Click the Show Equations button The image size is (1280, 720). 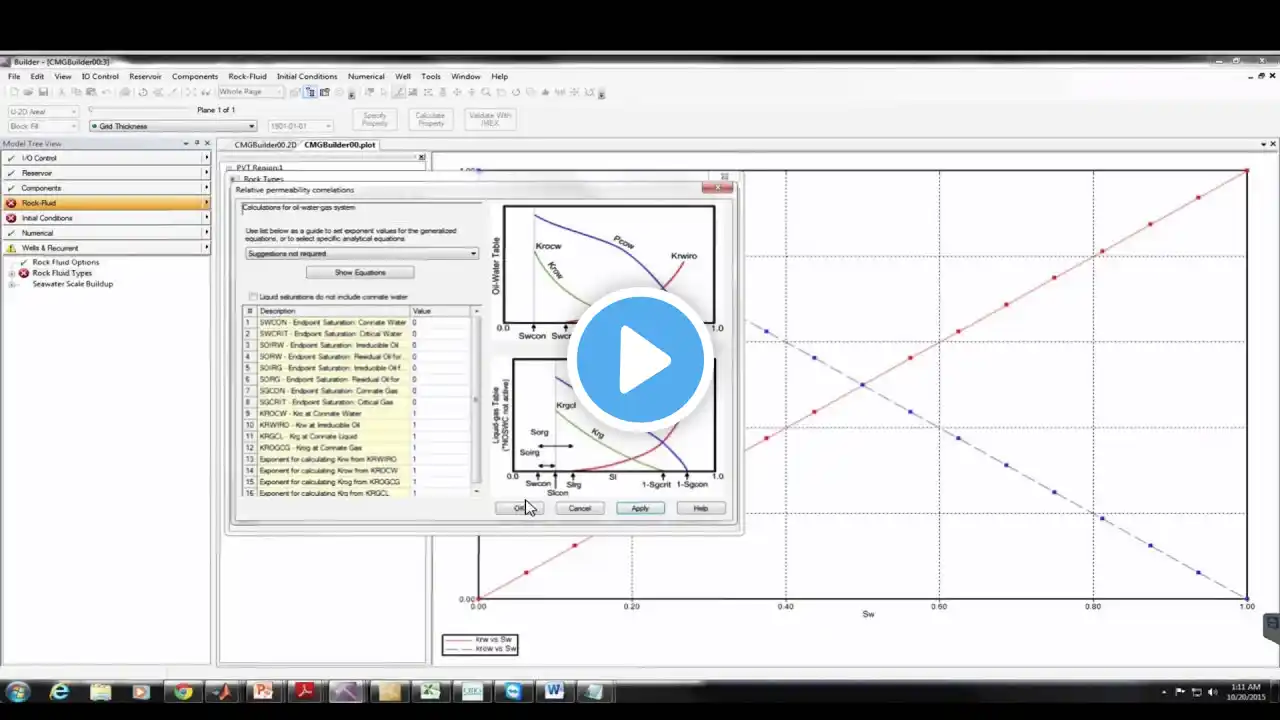[x=360, y=272]
